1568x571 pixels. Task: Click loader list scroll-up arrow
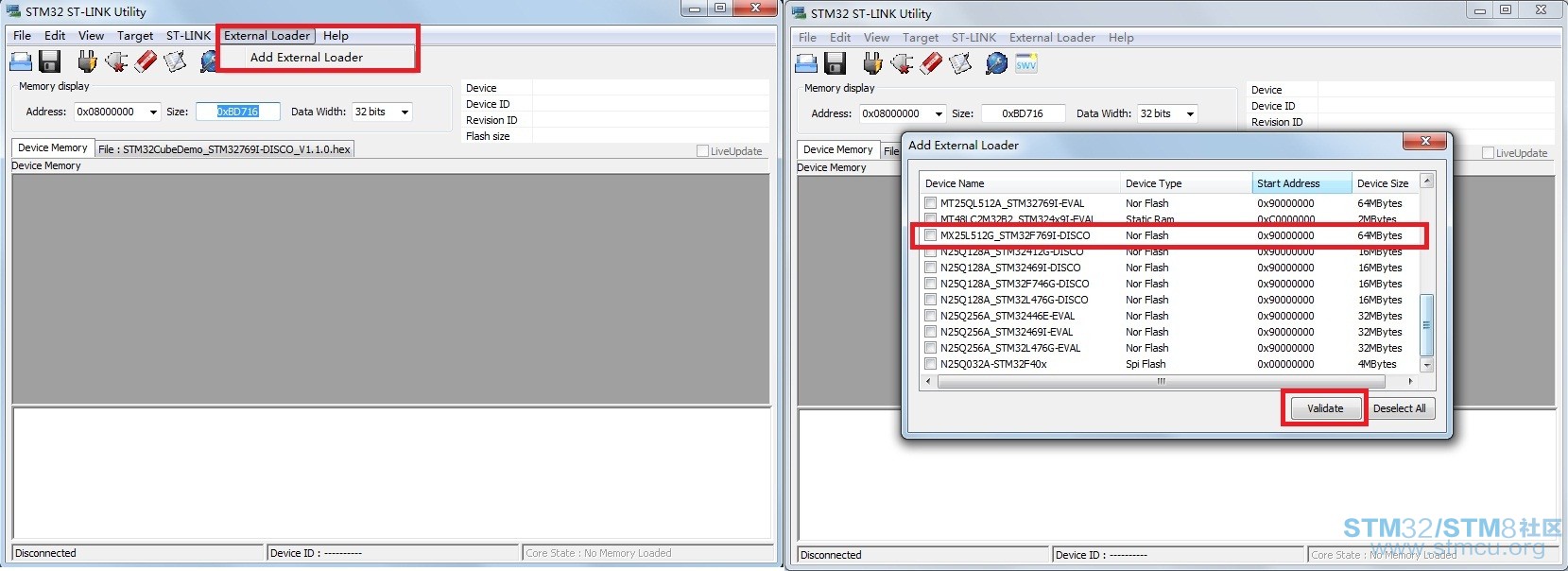coord(1427,181)
